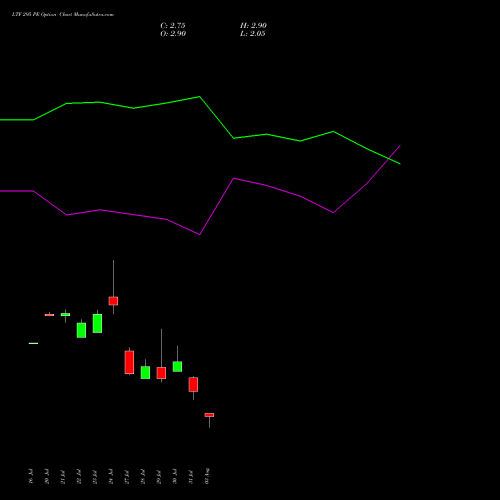Click the small green candle above 21 Jul
The height and width of the screenshot is (500, 500).
click(65, 315)
